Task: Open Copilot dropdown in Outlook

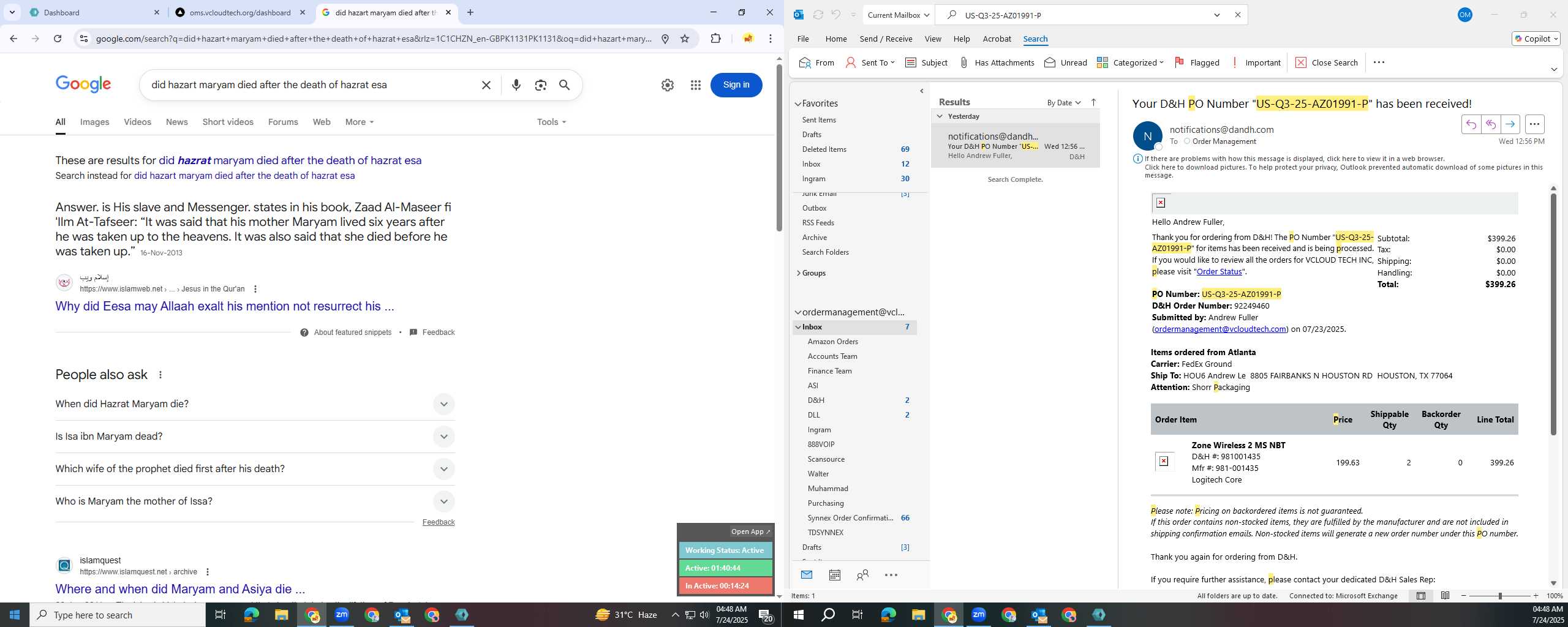Action: [1536, 39]
